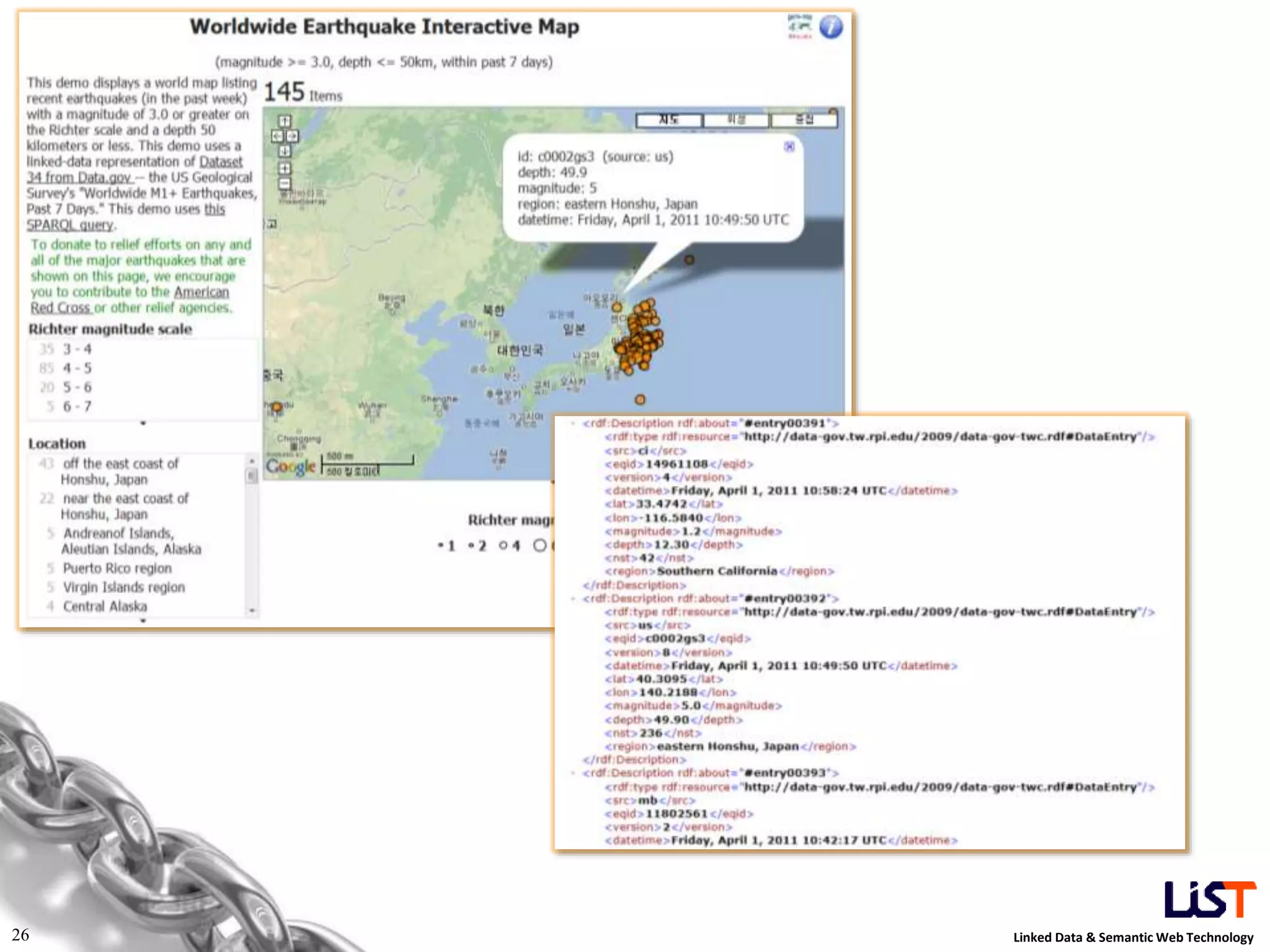The image size is (1270, 952).
Task: Click the earthquake marker near Chengdu
Action: (277, 407)
